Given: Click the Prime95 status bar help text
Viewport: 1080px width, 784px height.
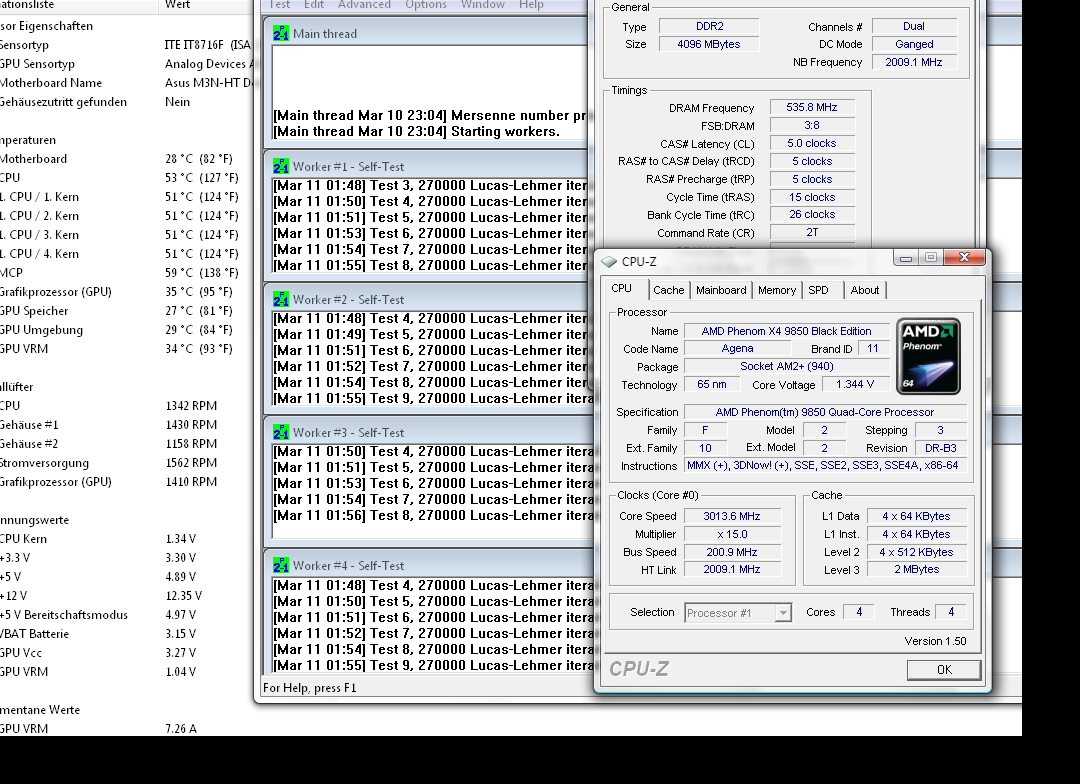Looking at the screenshot, I should click(310, 688).
